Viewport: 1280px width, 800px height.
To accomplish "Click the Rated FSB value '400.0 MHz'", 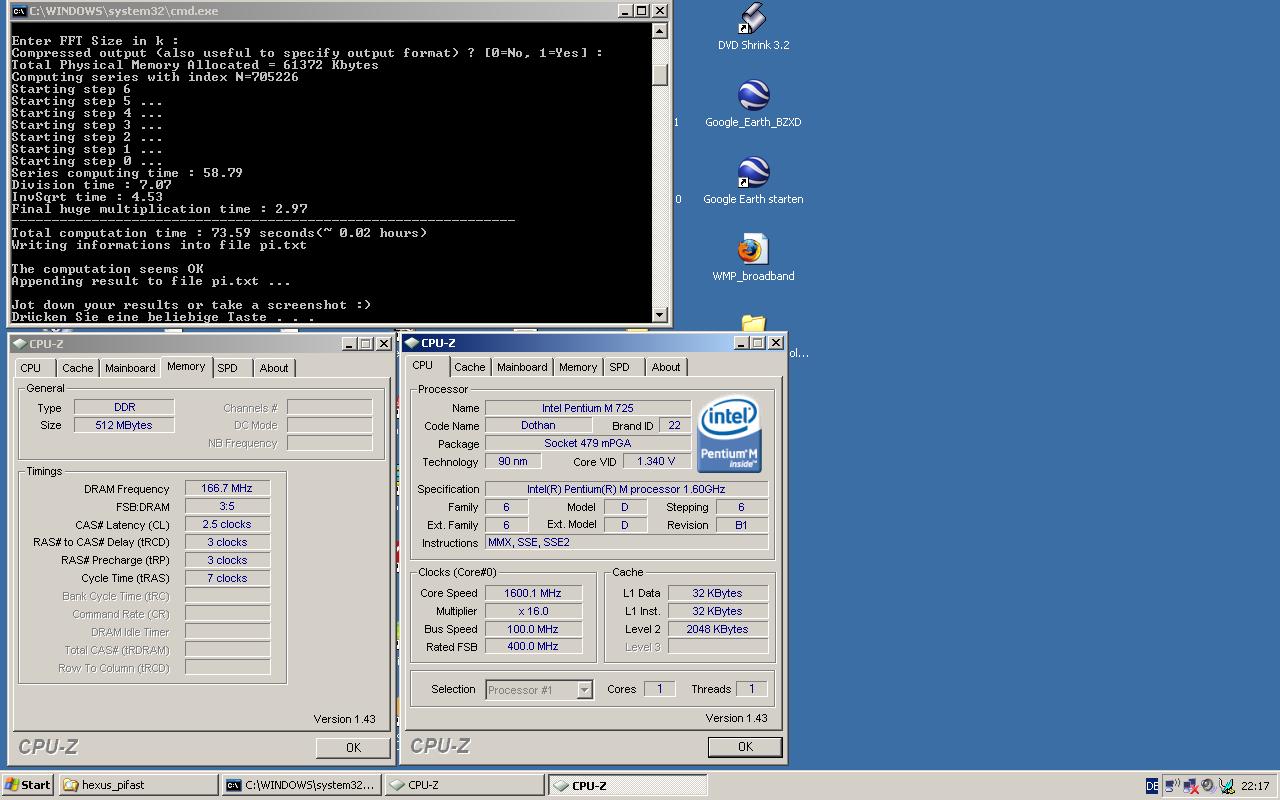I will pyautogui.click(x=533, y=646).
